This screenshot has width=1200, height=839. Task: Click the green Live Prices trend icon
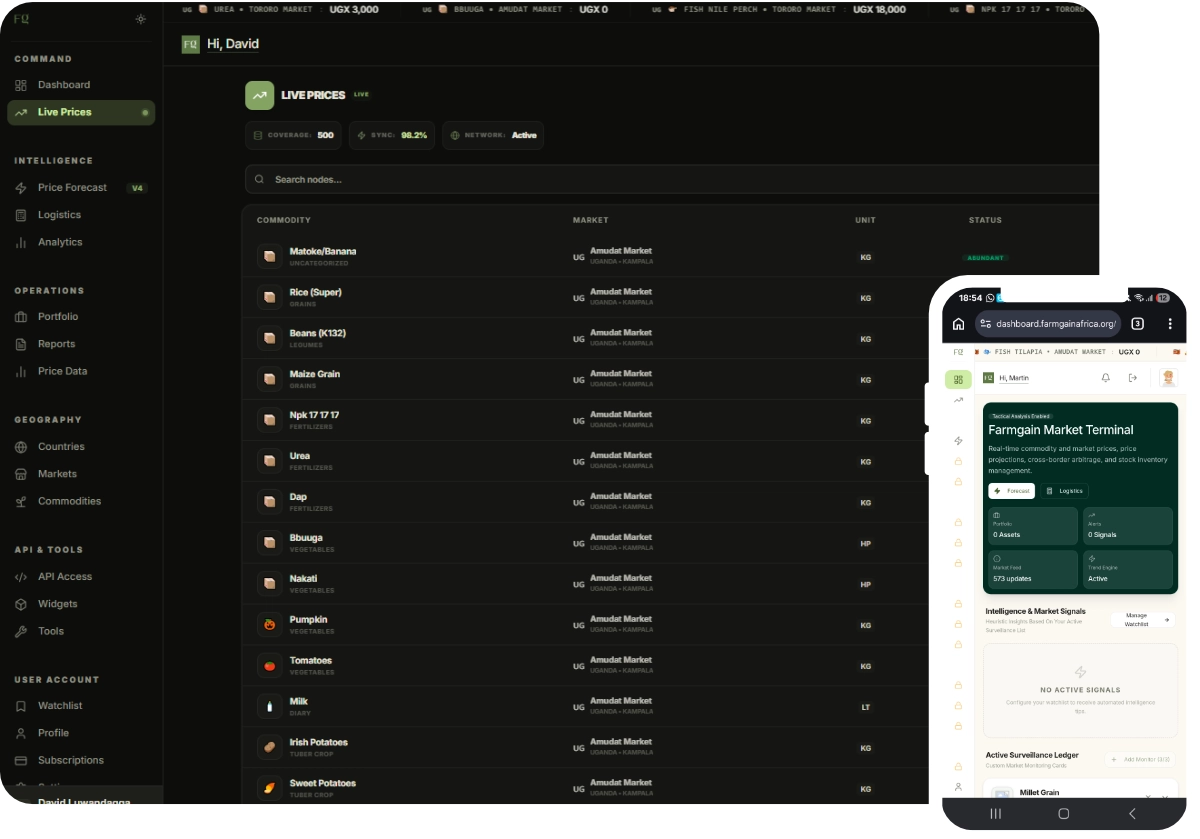(260, 95)
